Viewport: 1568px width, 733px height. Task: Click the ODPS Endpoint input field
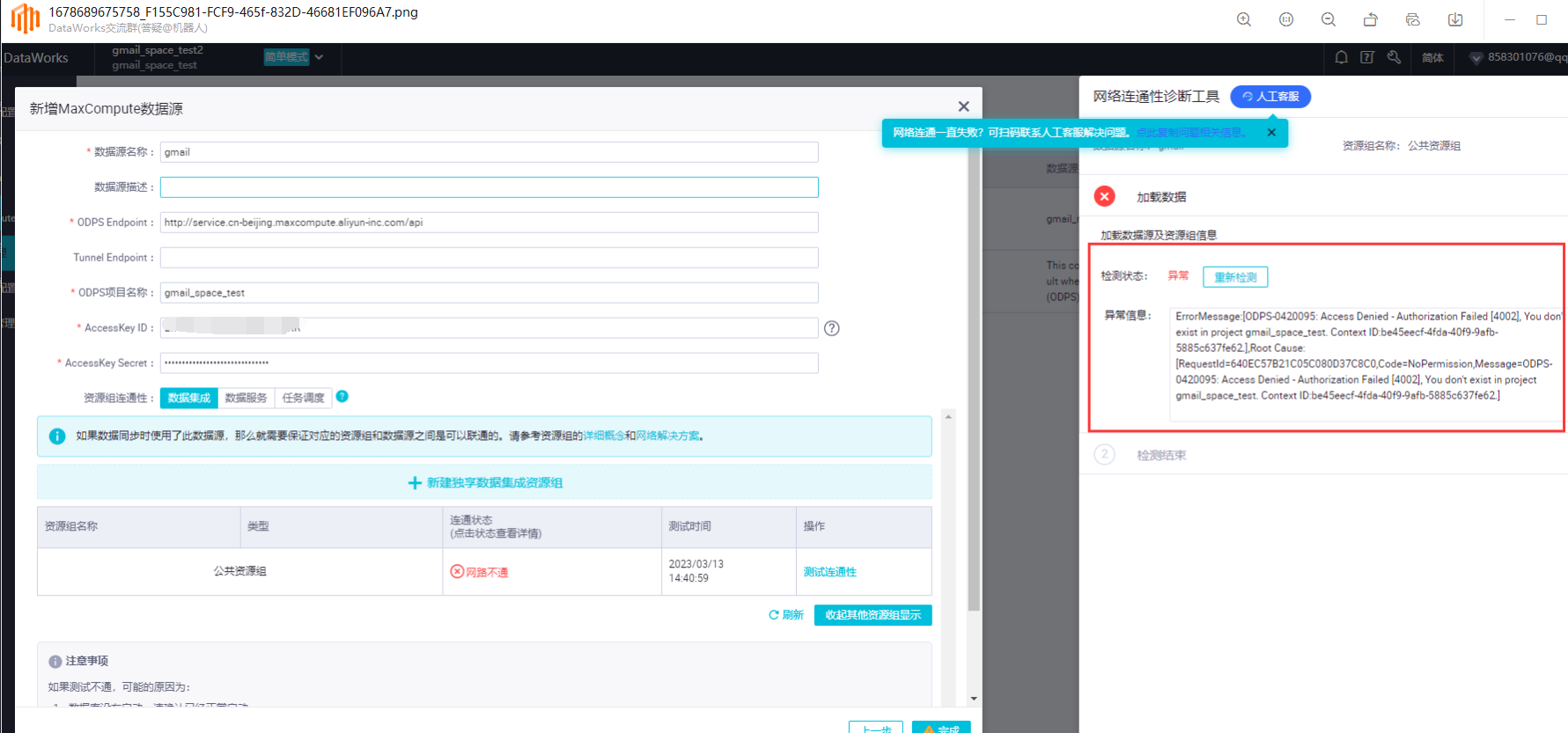490,223
